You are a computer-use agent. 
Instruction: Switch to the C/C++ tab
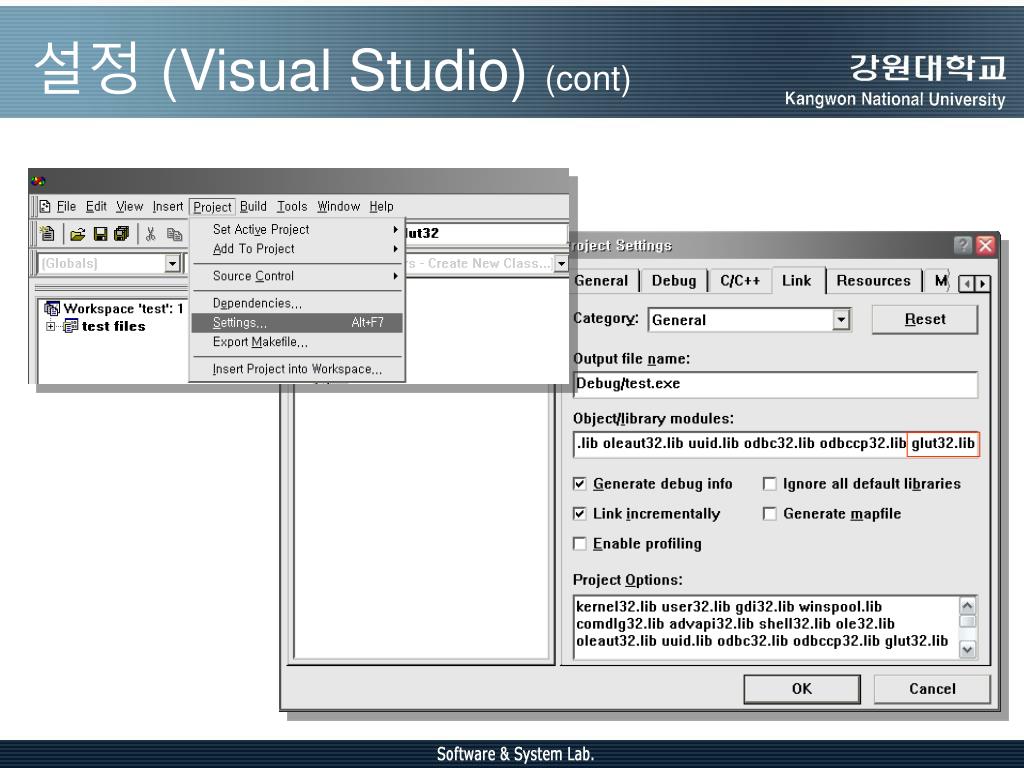tap(740, 281)
